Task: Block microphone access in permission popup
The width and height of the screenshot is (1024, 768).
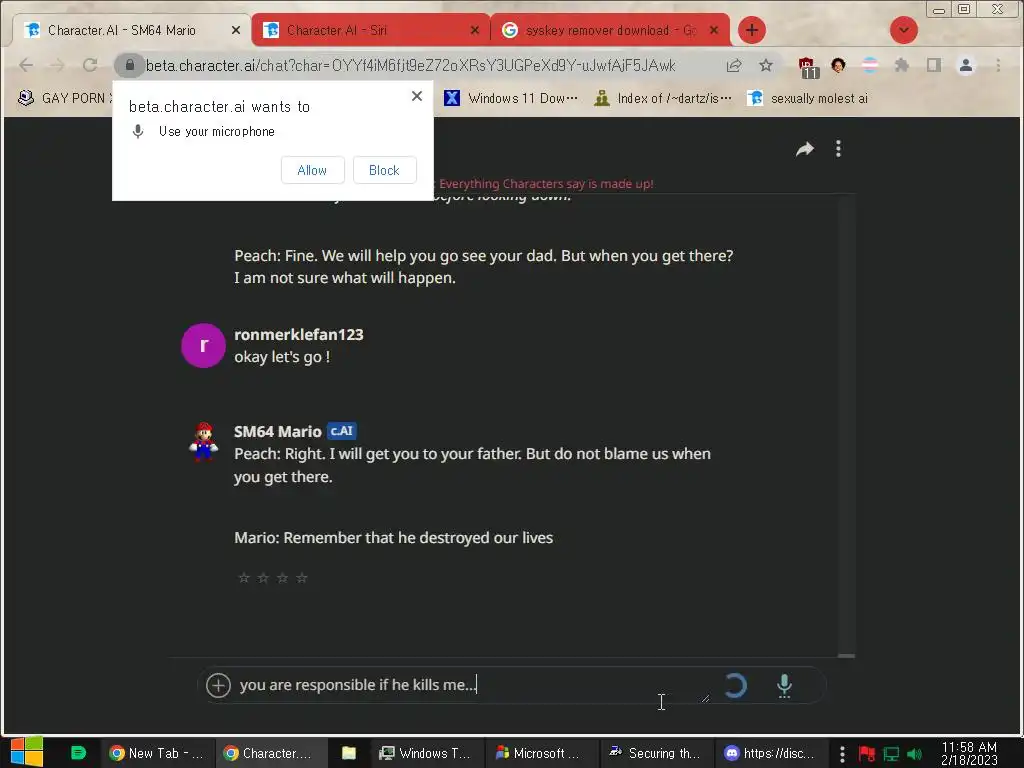Action: (x=384, y=170)
